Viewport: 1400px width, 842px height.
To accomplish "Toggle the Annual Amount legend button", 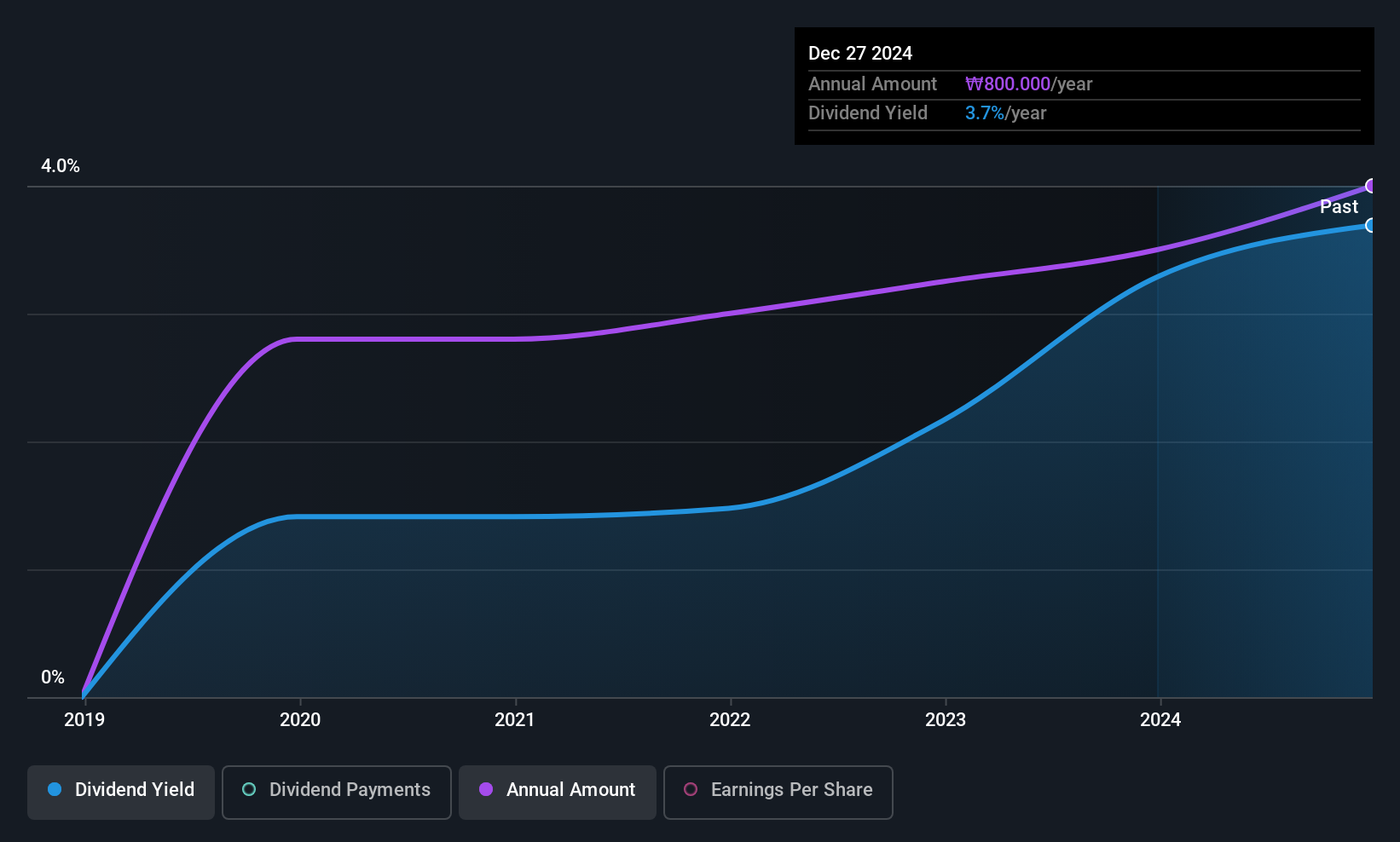I will coord(557,792).
